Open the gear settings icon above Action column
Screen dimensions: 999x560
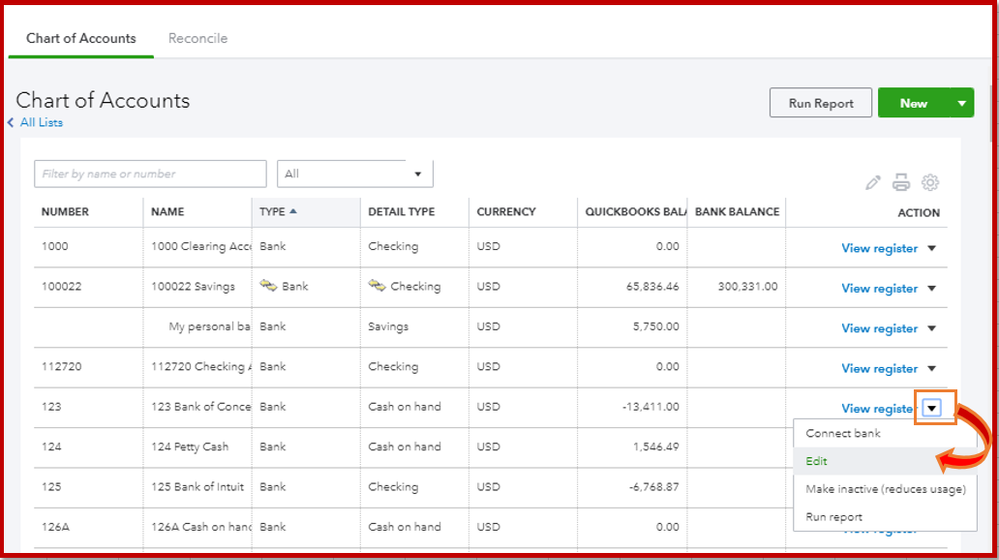[x=930, y=183]
